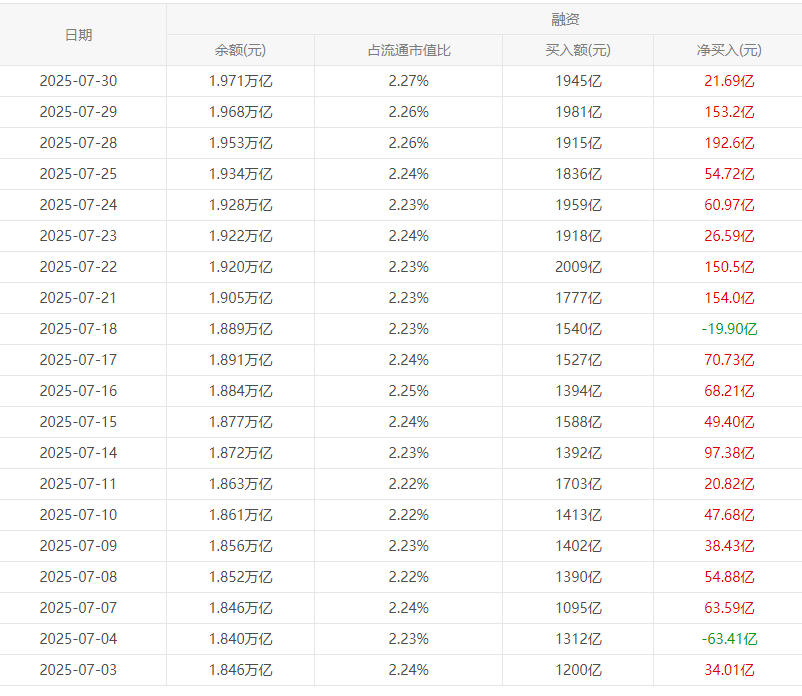Click the 2025-07-03 date cell
Image resolution: width=802 pixels, height=696 pixels.
78,669
